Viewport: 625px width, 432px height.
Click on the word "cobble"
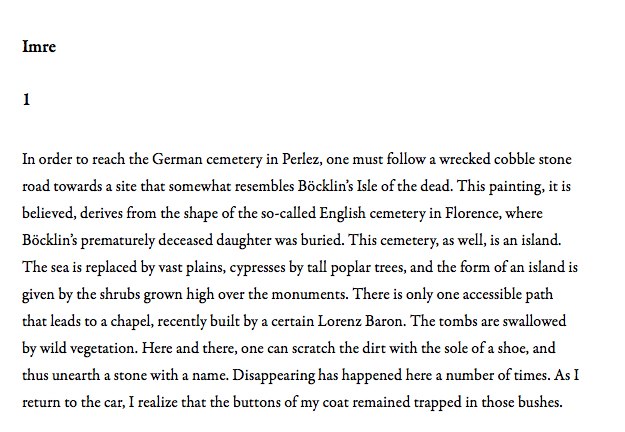pyautogui.click(x=515, y=159)
